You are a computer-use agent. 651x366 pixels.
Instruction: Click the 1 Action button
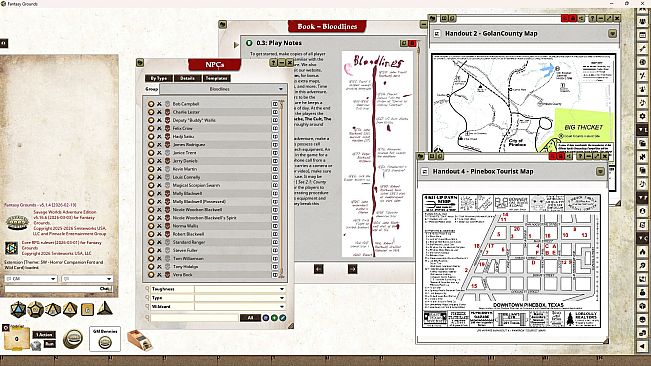[44, 334]
